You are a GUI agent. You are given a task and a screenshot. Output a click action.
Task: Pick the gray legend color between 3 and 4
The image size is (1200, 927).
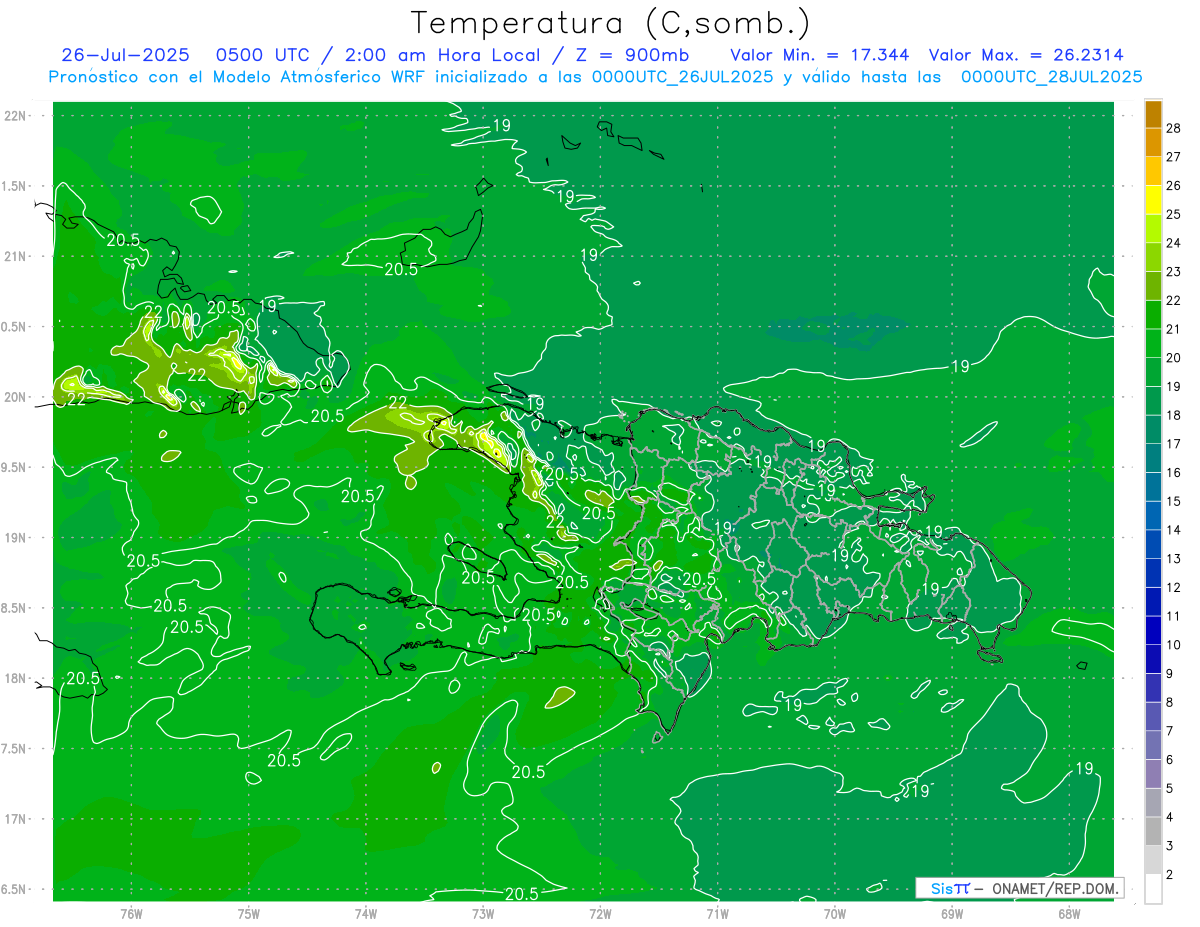click(1153, 832)
